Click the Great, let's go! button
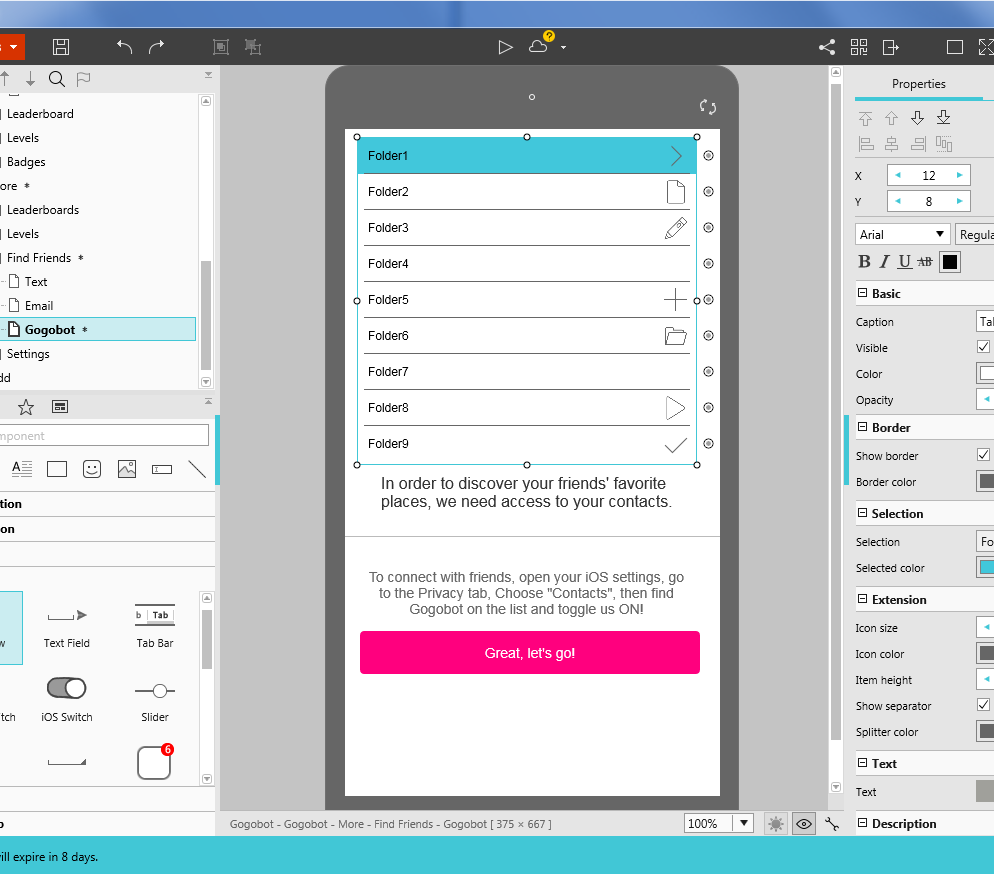 [530, 652]
